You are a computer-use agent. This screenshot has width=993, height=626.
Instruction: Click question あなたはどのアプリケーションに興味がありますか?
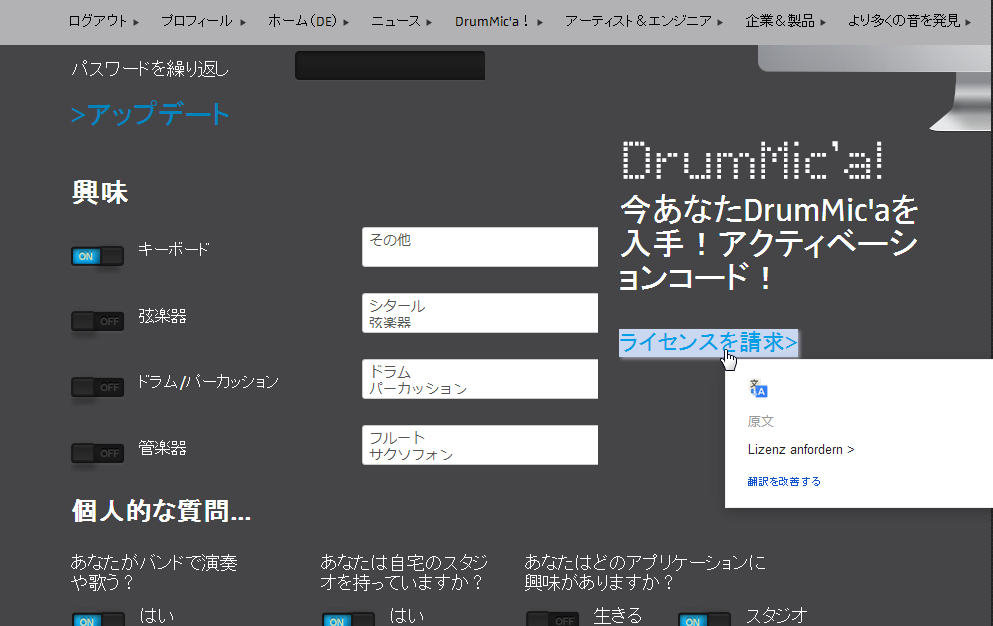tap(645, 572)
